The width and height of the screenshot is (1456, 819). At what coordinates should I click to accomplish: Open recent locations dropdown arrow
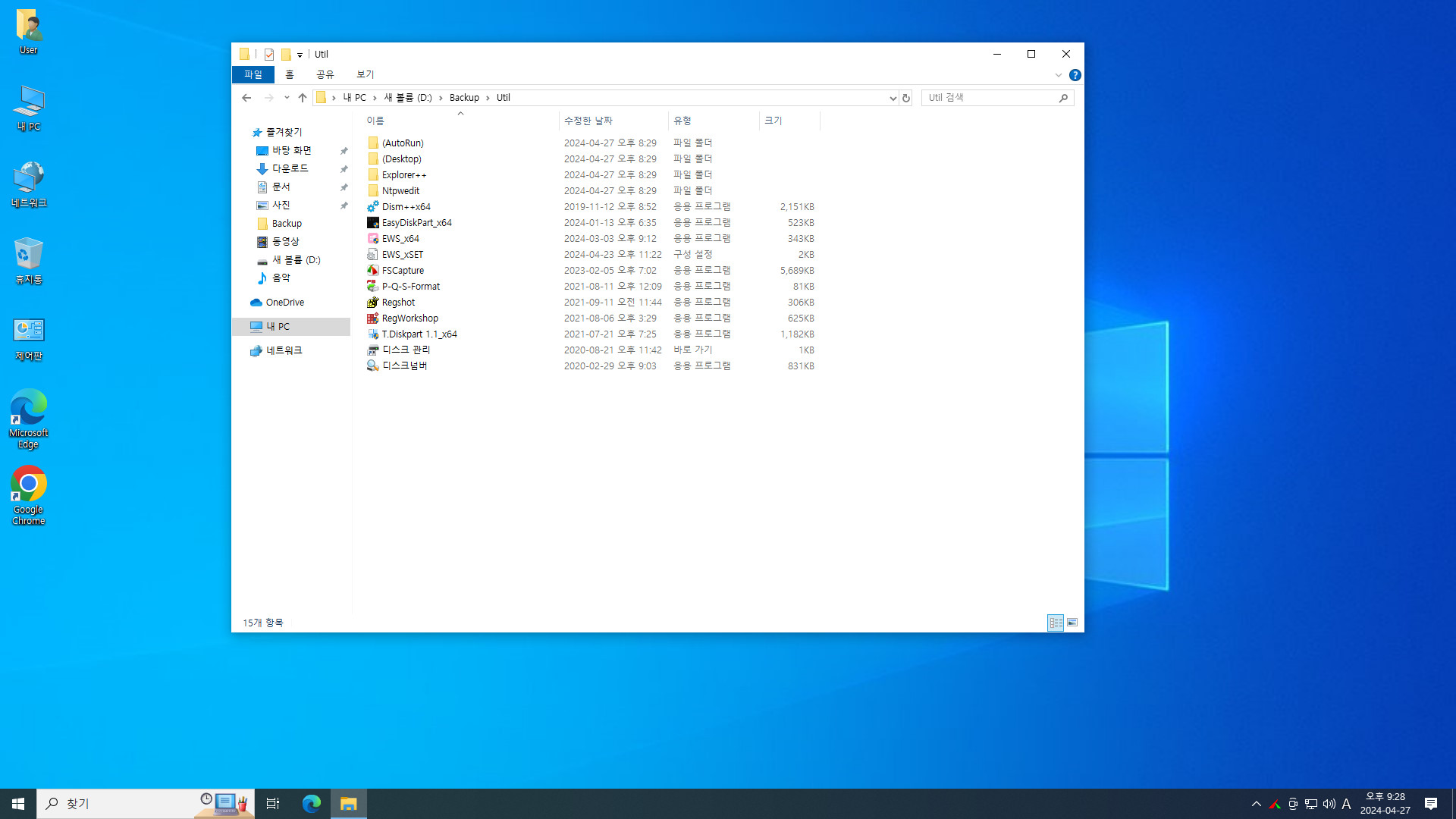click(x=287, y=98)
